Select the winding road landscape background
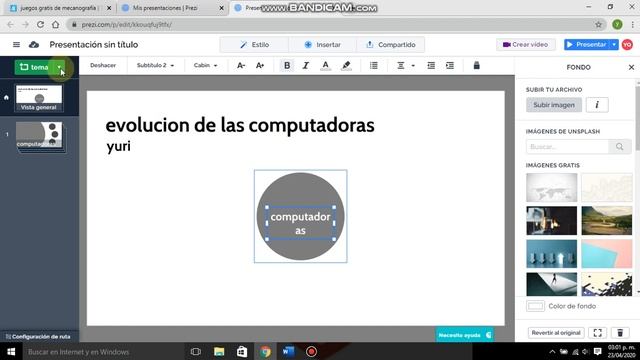Viewport: 640px width, 360px height. 607,220
